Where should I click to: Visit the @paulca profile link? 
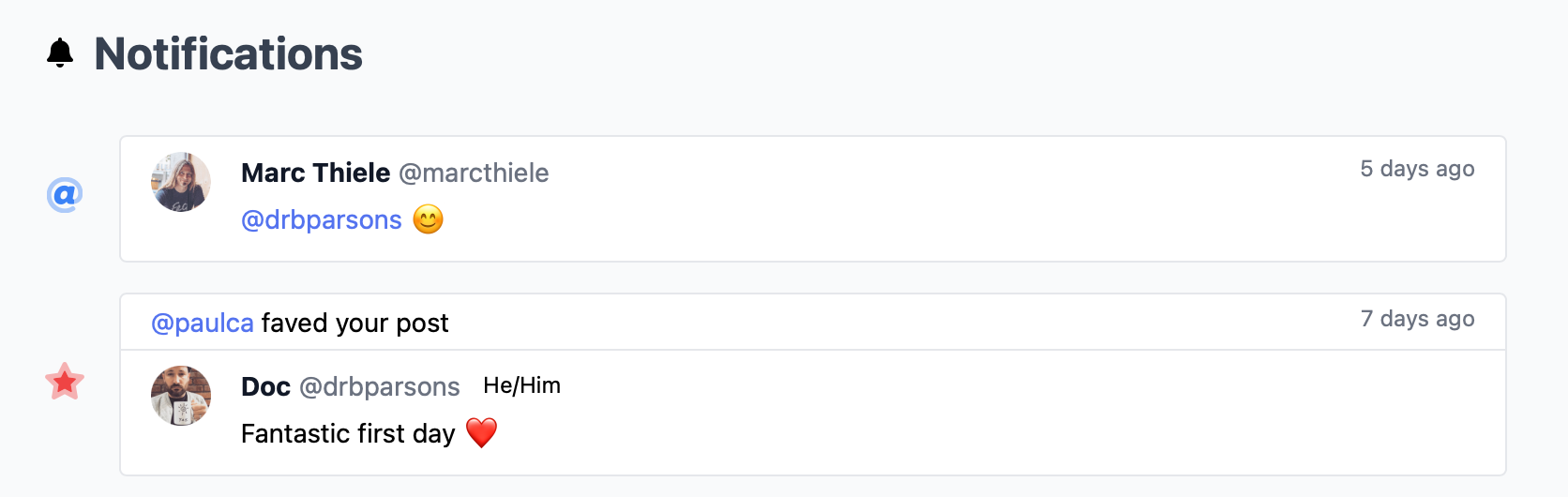203,323
